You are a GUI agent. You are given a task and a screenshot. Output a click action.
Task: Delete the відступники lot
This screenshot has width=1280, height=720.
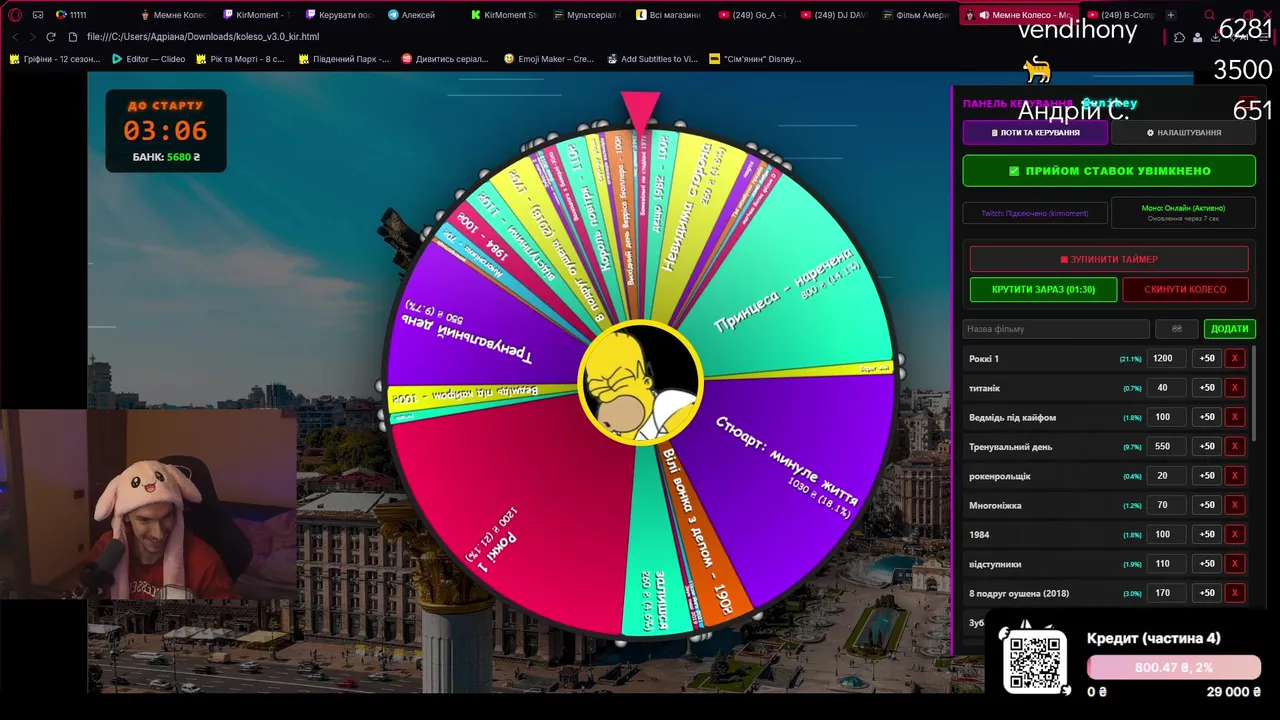tap(1234, 564)
